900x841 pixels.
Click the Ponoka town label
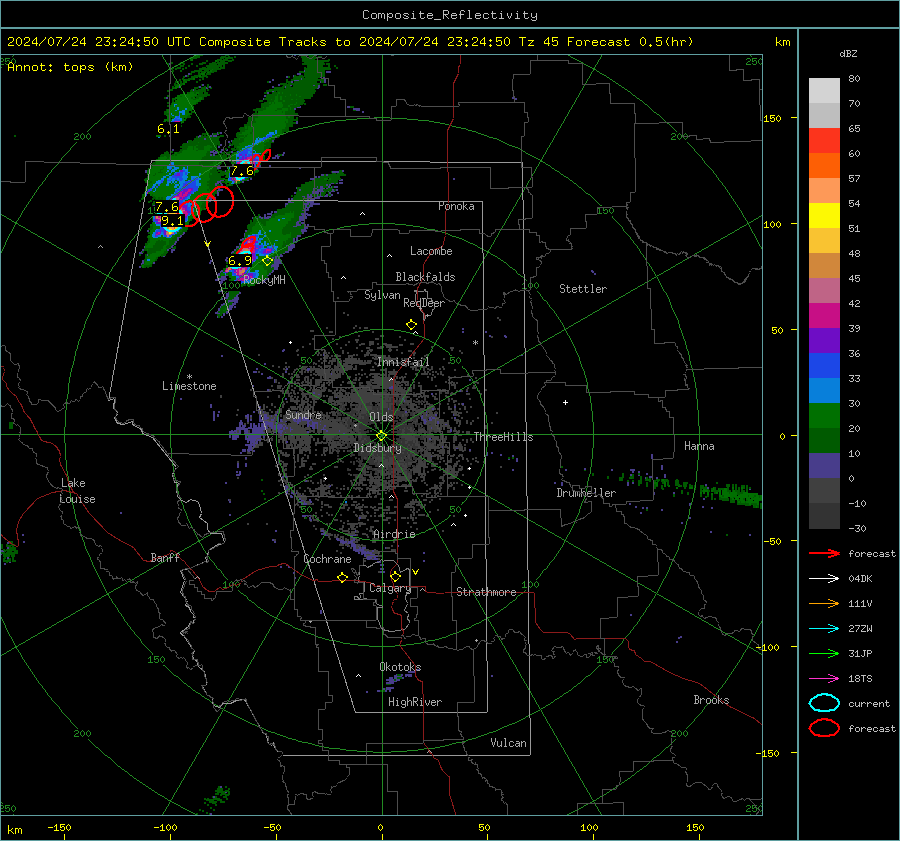tap(456, 206)
